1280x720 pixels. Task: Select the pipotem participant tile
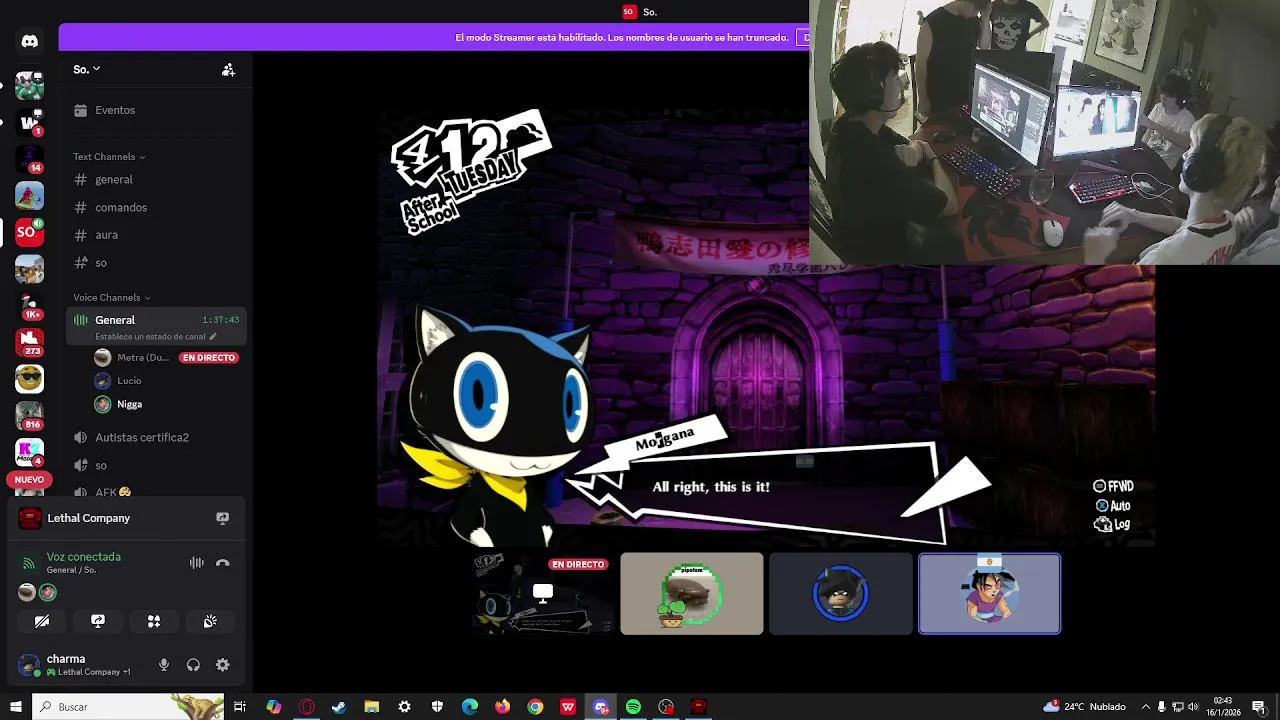click(692, 594)
